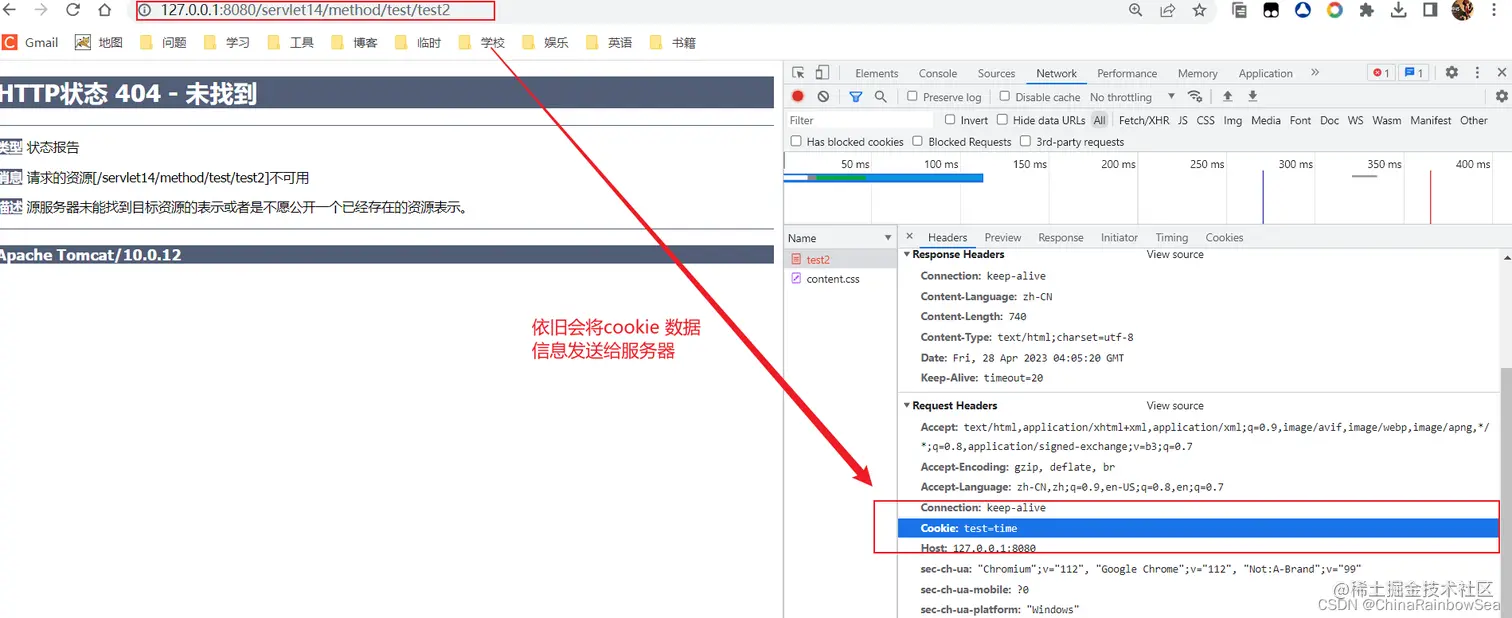
Task: Close the request details pane
Action: [x=909, y=237]
